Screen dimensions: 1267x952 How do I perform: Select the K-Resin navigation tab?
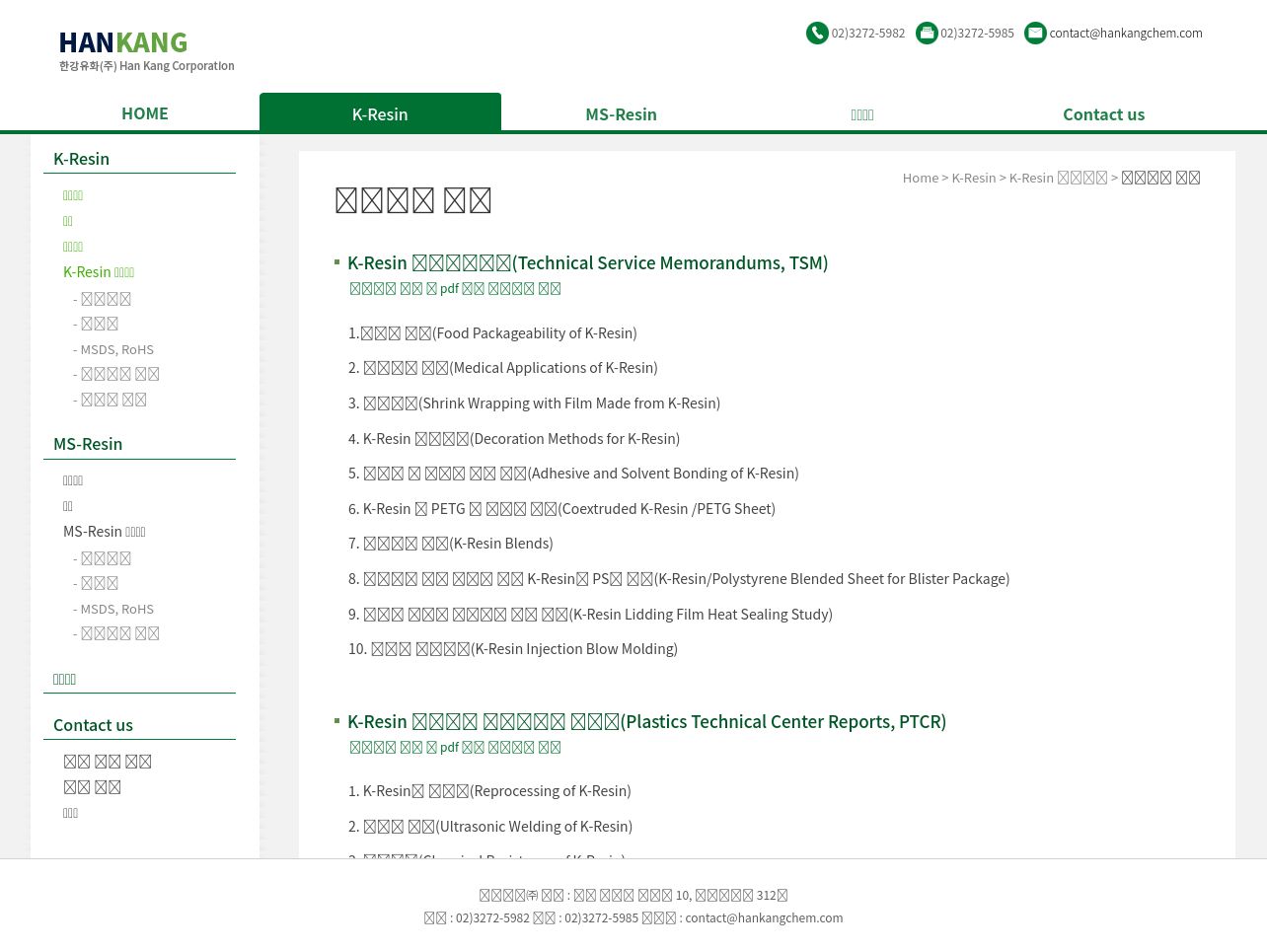point(380,113)
